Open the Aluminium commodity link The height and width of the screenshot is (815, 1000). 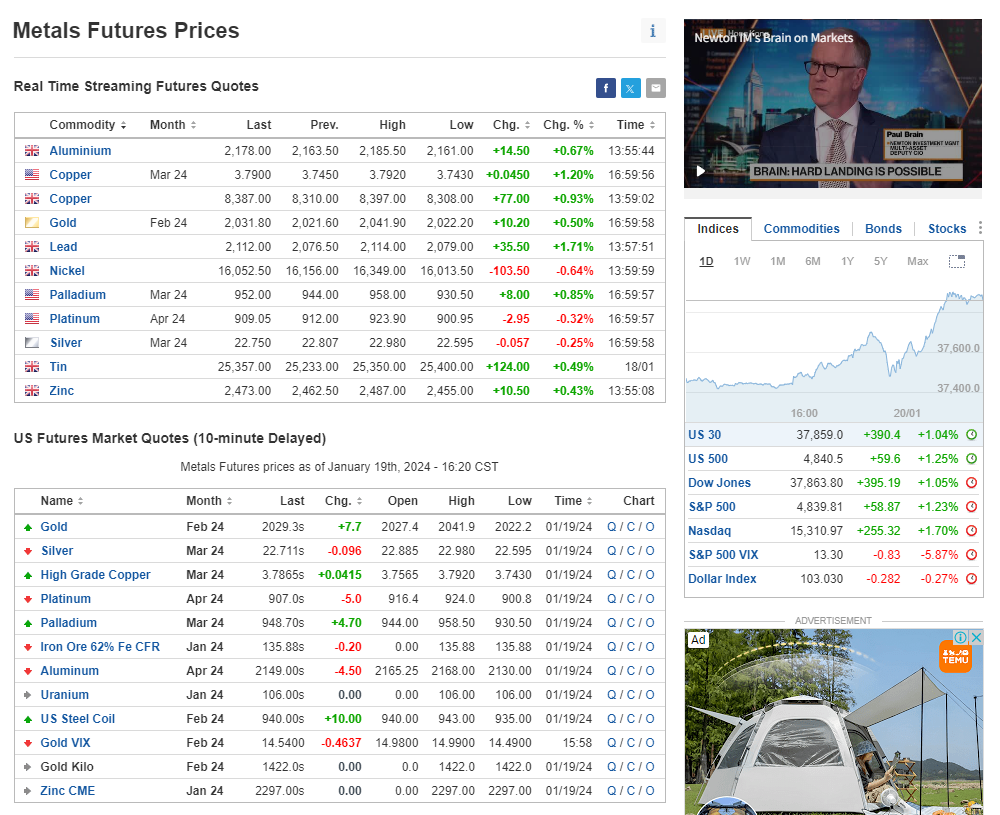click(x=80, y=151)
